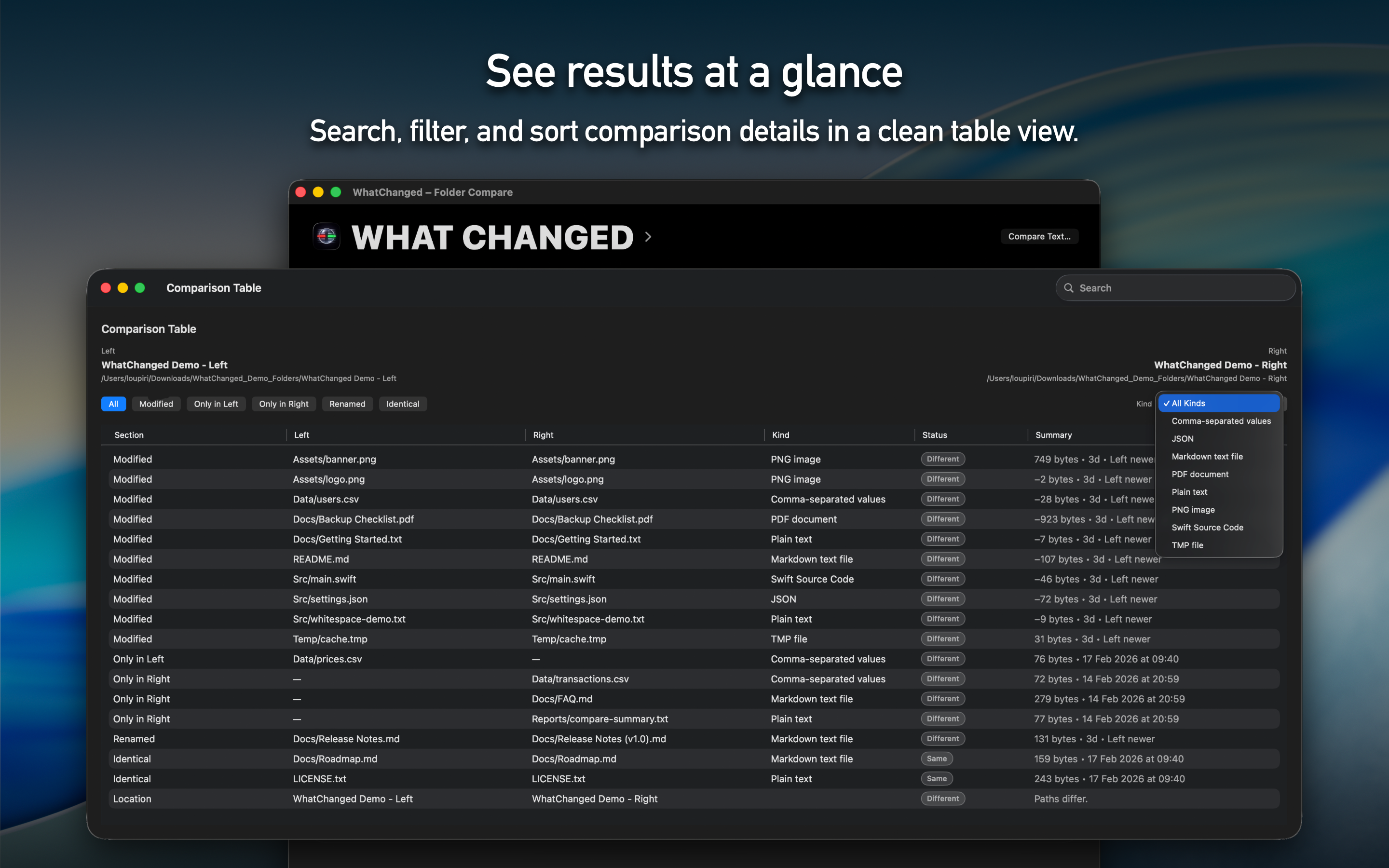Click into the Search input field

(x=1175, y=287)
